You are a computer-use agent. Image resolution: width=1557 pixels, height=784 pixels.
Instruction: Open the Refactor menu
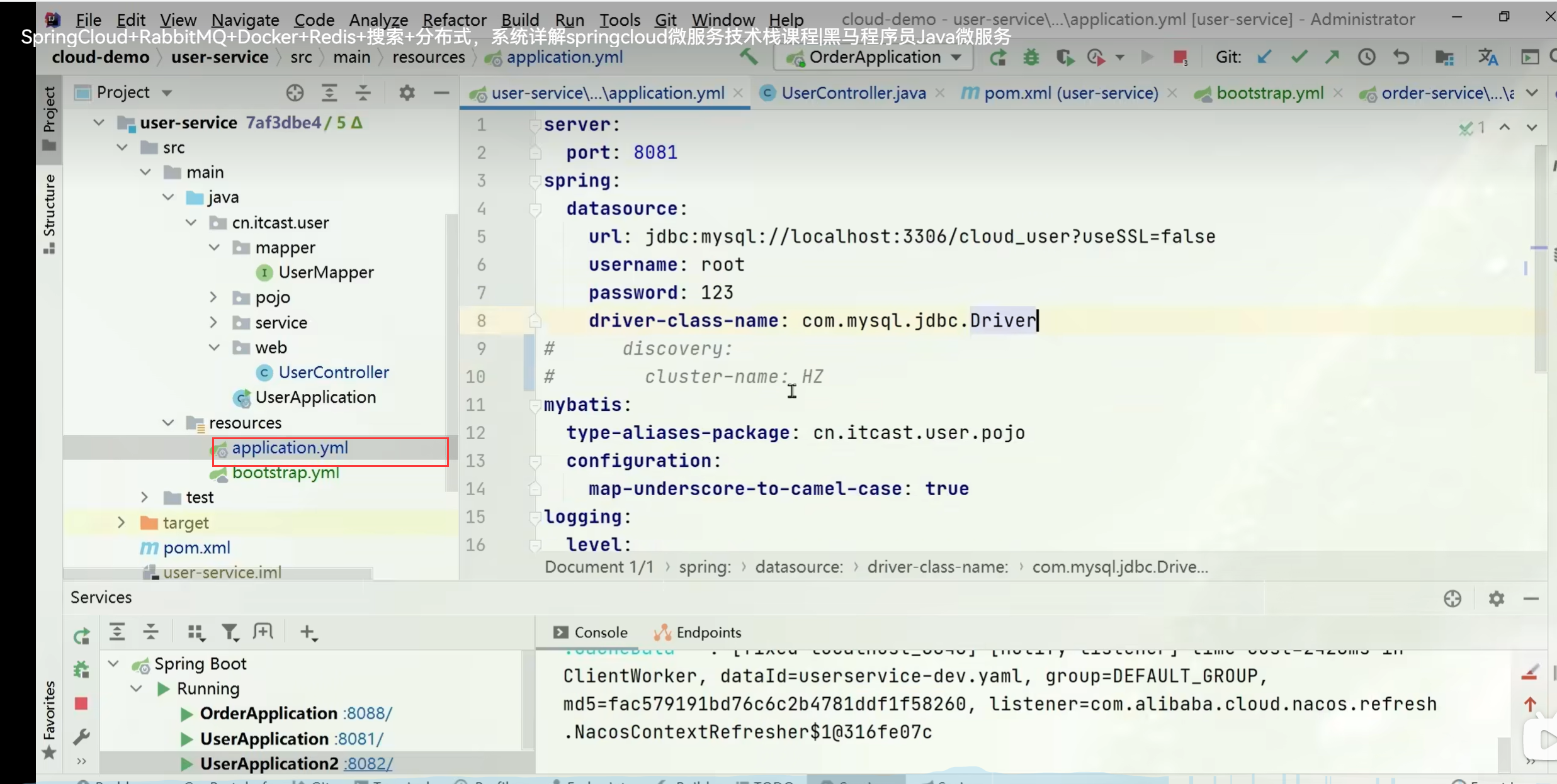click(x=454, y=20)
